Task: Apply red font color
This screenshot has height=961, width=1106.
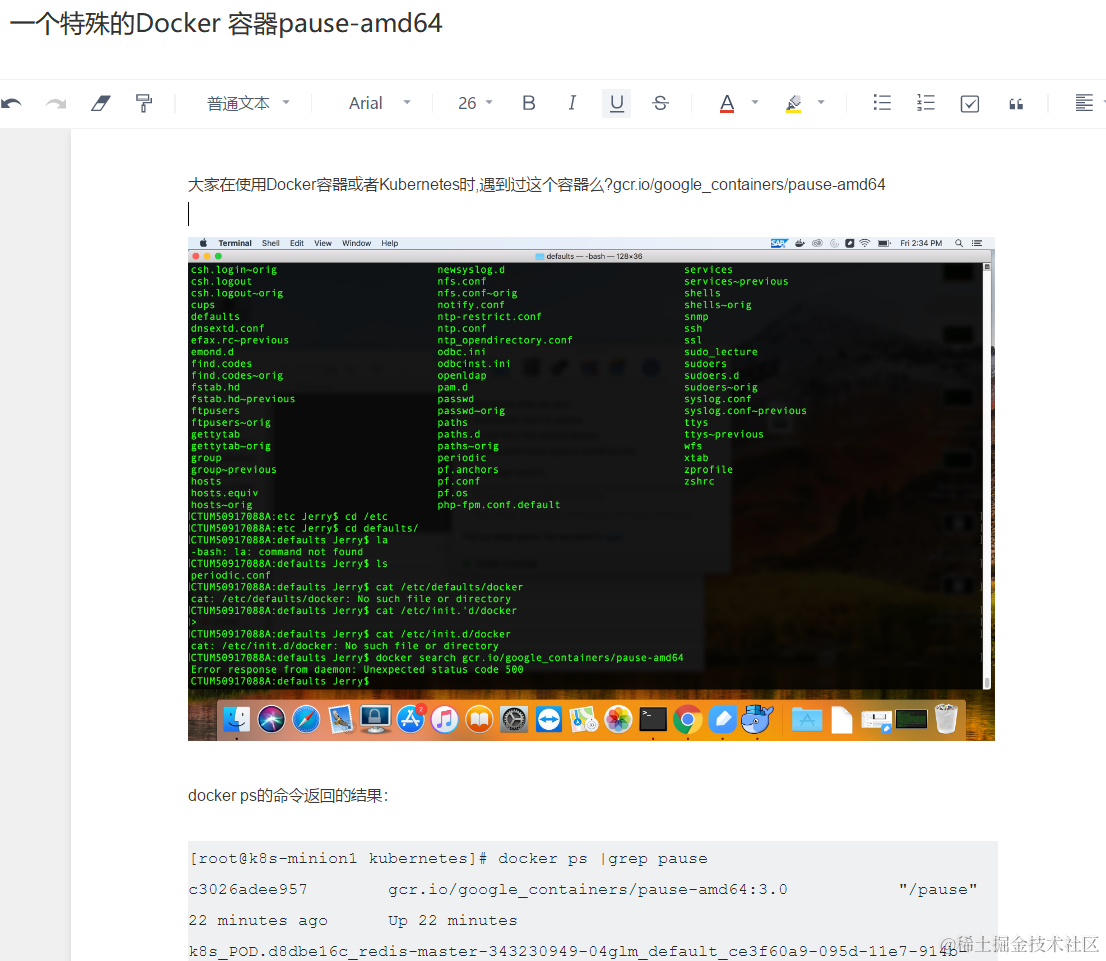Action: [727, 103]
